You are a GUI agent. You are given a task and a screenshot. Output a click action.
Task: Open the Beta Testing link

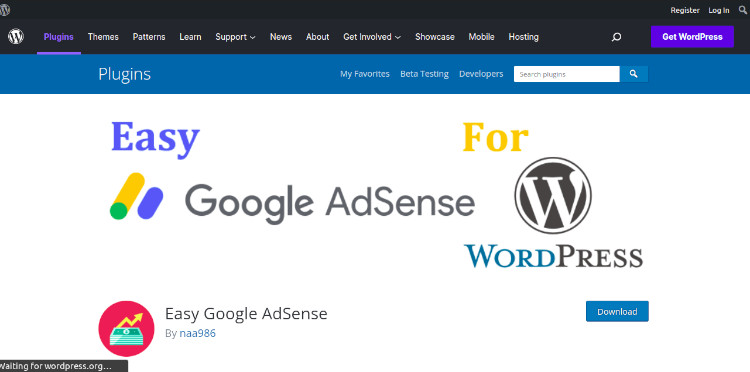(x=424, y=74)
